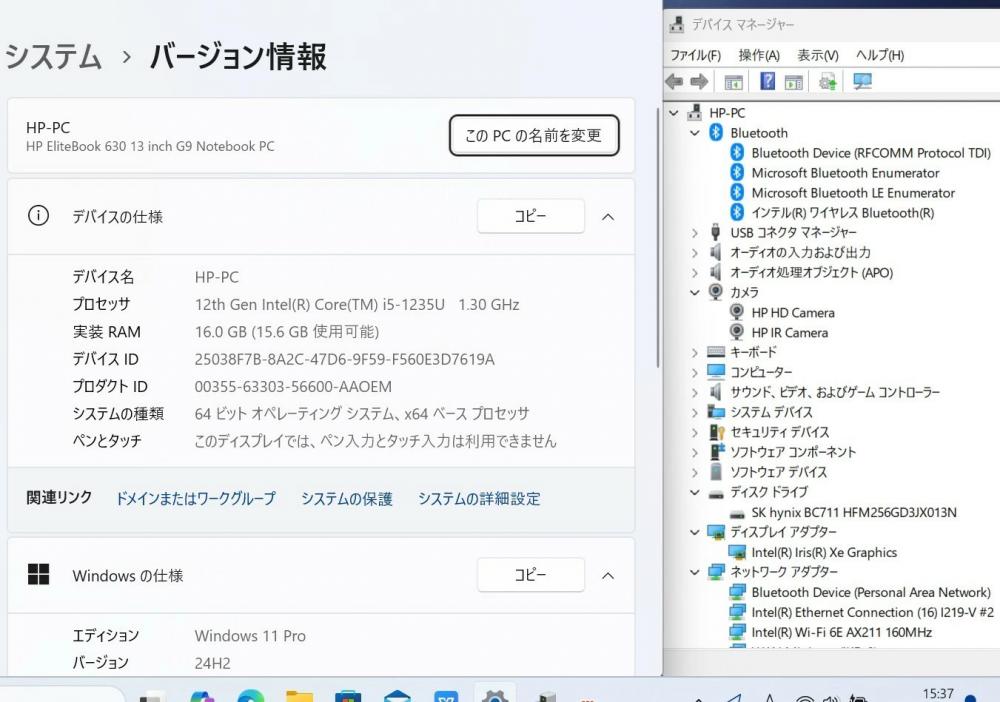Image resolution: width=1000 pixels, height=702 pixels.
Task: Select HP IR Camera device
Action: tap(790, 332)
